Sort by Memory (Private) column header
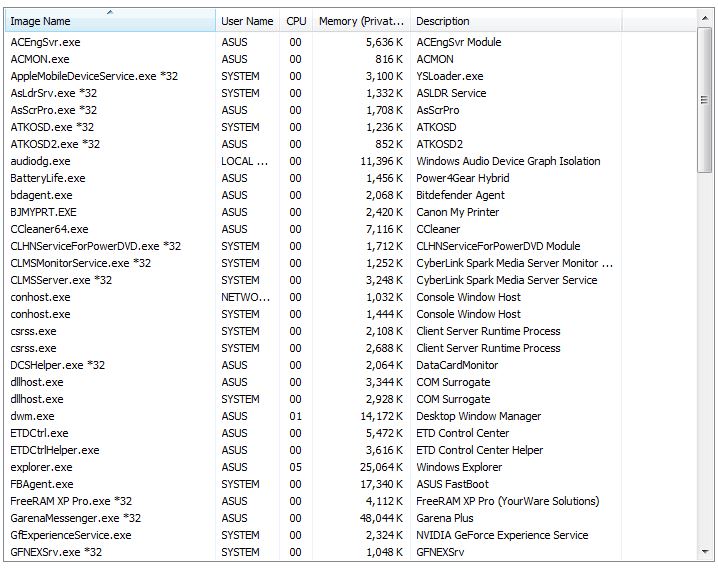 click(x=361, y=21)
